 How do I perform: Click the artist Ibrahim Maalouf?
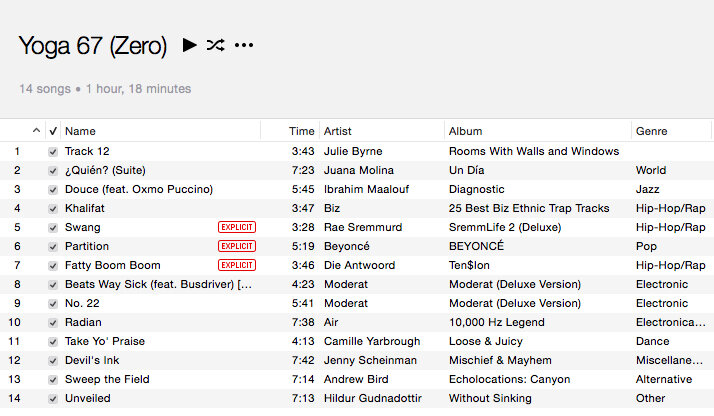pyautogui.click(x=366, y=189)
